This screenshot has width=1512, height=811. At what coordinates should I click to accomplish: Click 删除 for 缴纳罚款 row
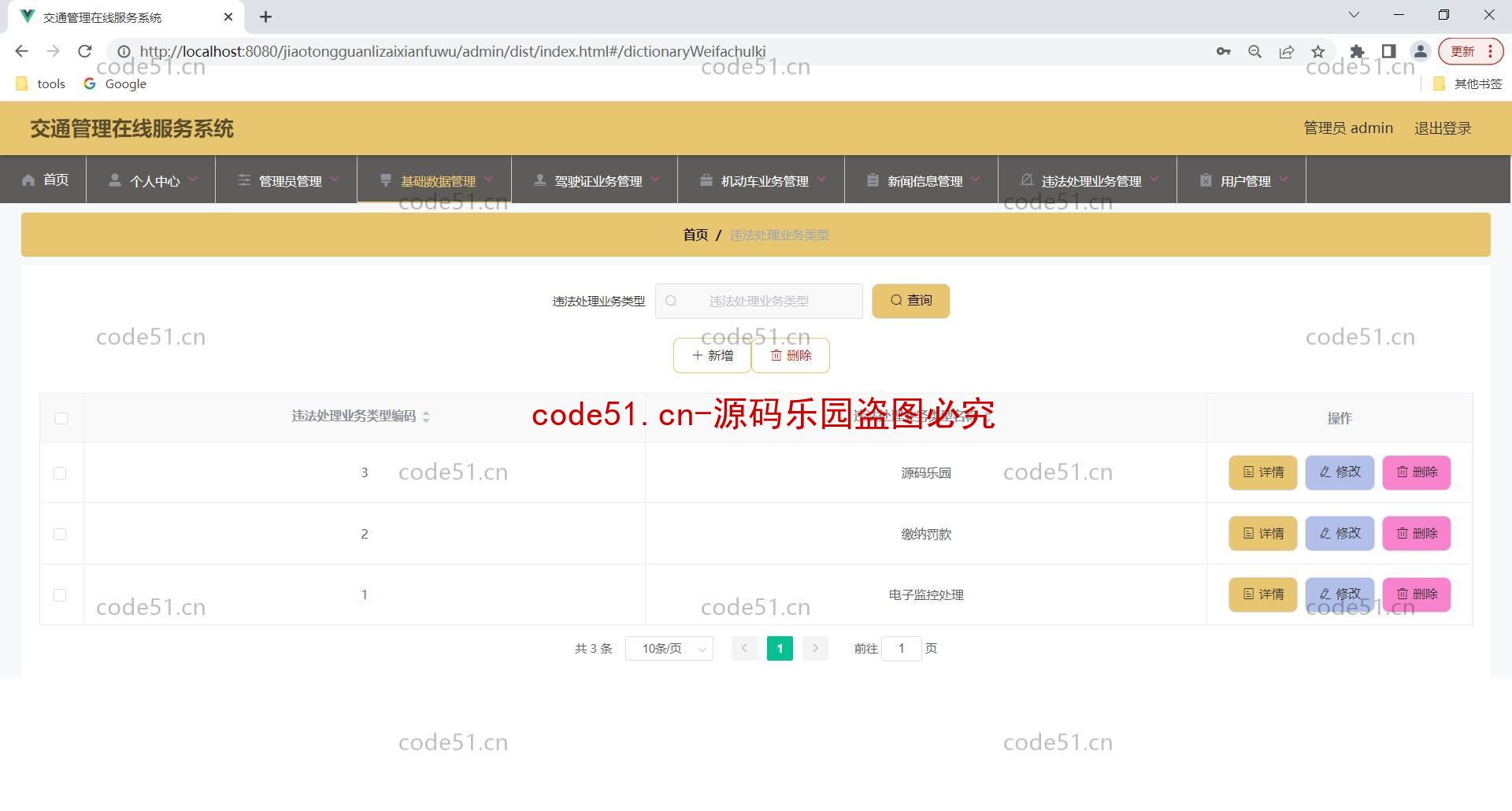pos(1417,534)
